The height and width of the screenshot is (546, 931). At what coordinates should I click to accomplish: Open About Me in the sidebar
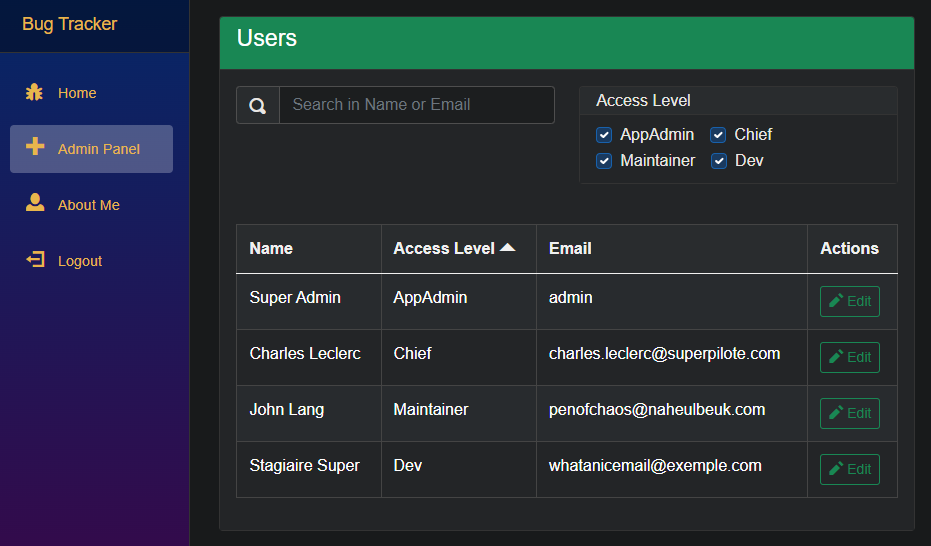coord(91,205)
